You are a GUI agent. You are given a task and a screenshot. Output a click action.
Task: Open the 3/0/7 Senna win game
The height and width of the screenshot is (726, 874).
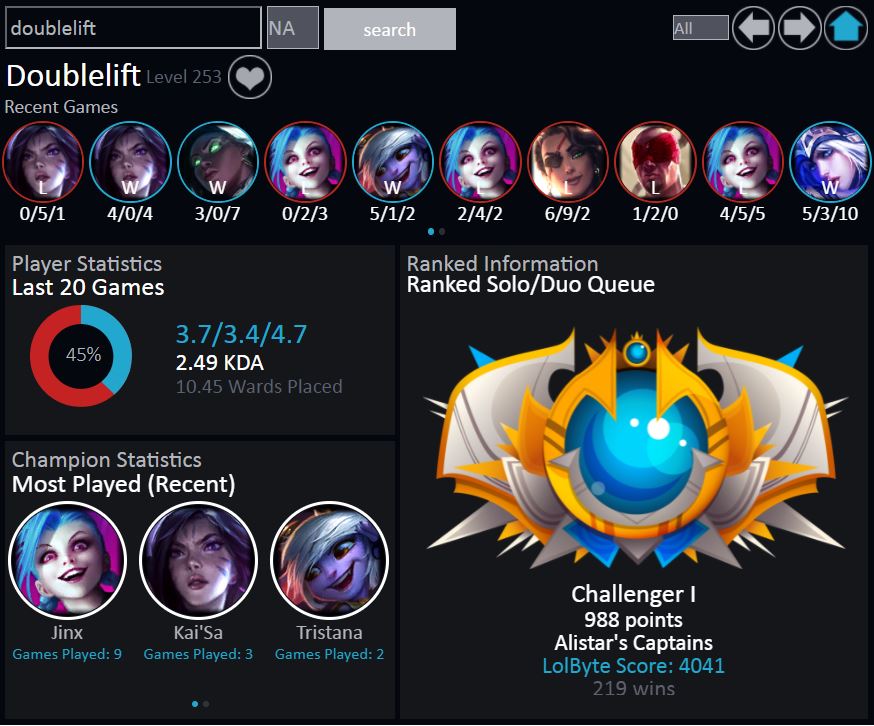218,162
